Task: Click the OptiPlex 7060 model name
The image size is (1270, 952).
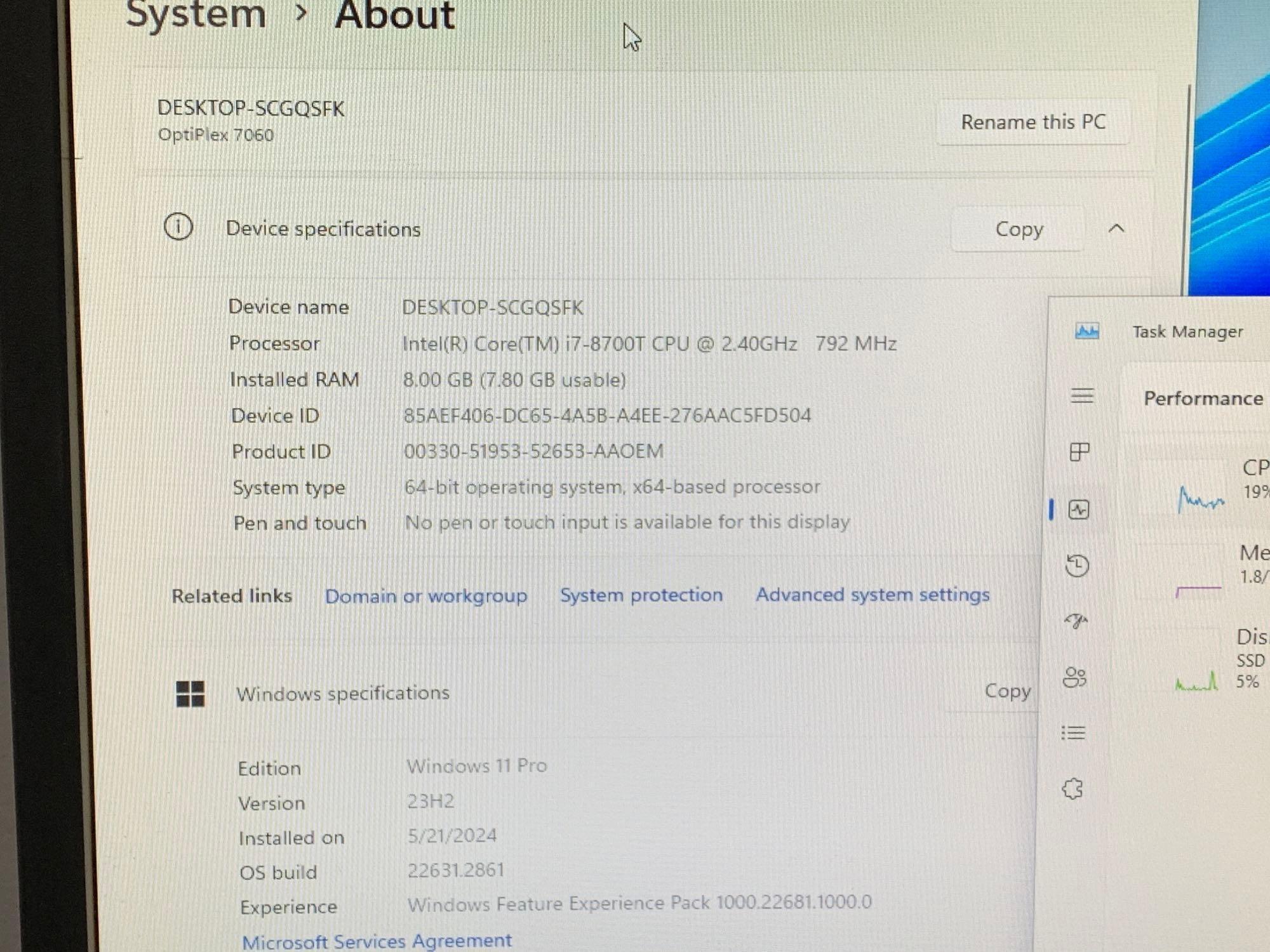Action: [x=216, y=135]
